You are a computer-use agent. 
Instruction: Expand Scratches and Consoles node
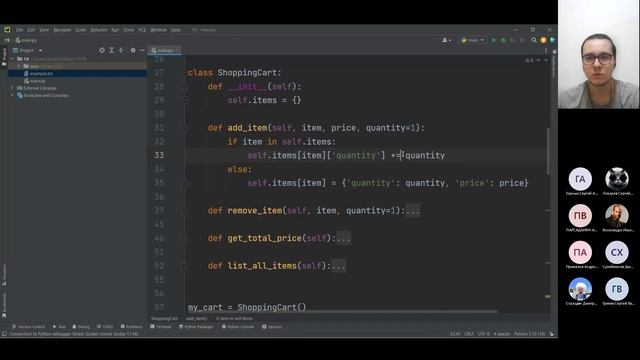[12, 96]
